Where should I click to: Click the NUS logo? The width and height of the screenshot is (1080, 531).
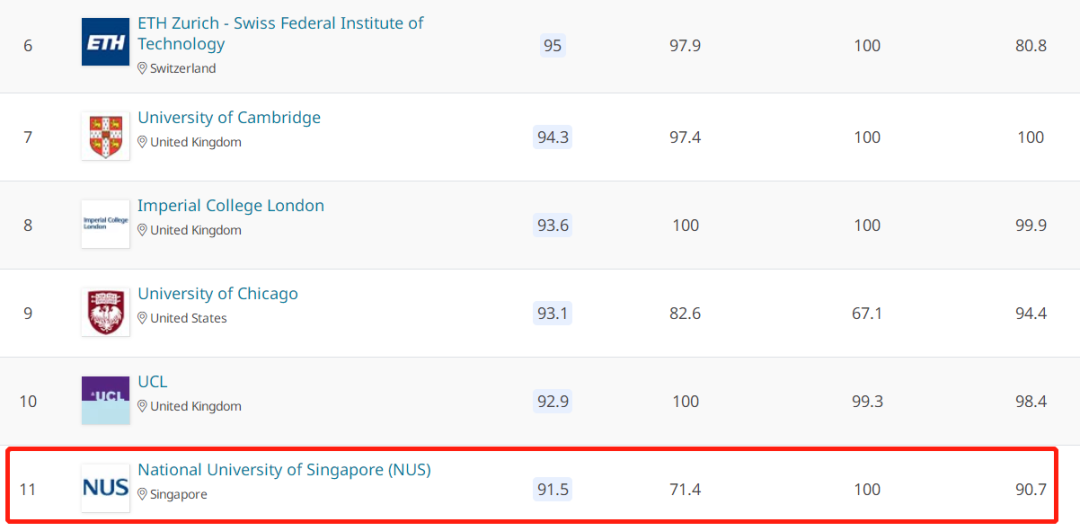tap(105, 488)
